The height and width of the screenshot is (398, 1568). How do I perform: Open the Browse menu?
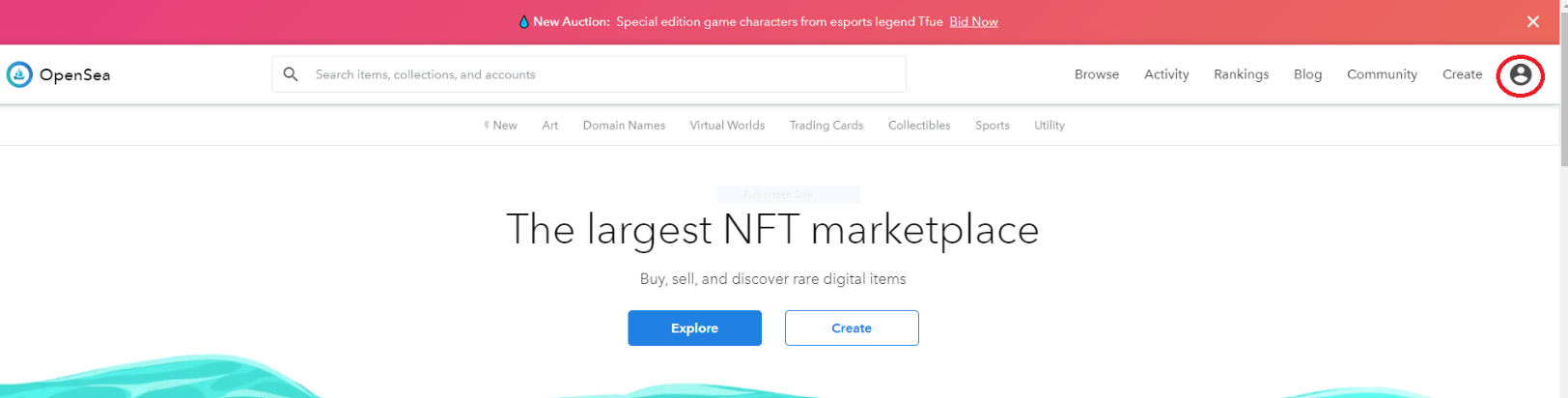point(1096,74)
